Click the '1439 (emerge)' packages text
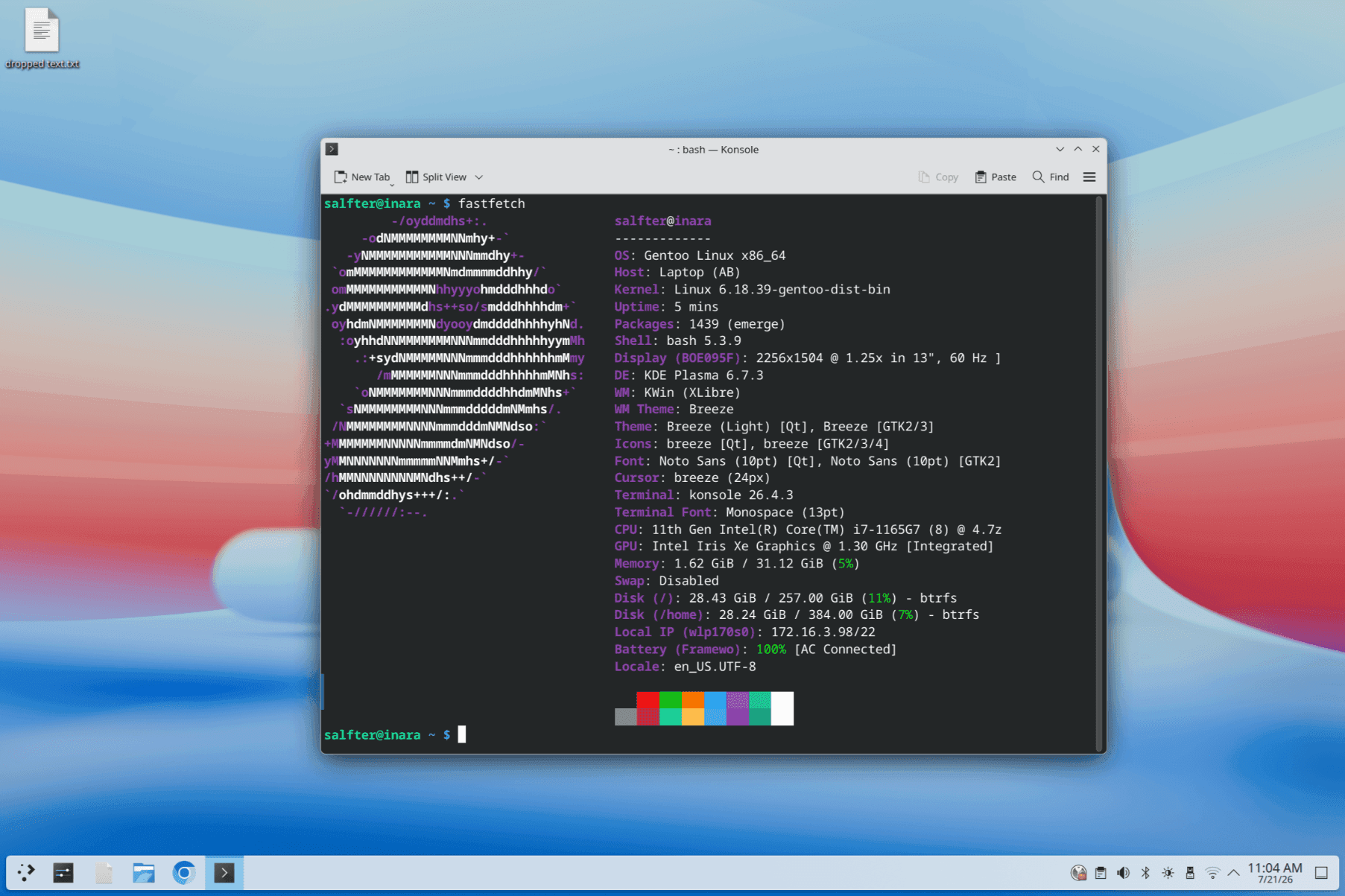This screenshot has width=1345, height=896. [x=737, y=324]
